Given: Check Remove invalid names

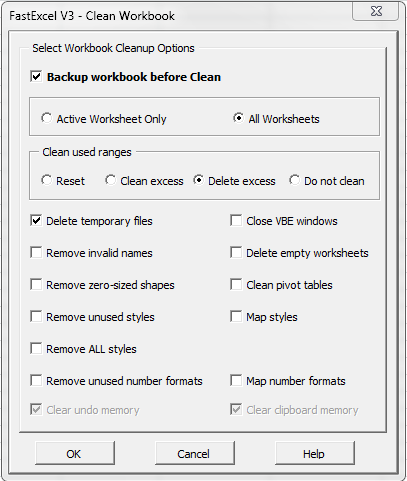Looking at the screenshot, I should (x=36, y=253).
